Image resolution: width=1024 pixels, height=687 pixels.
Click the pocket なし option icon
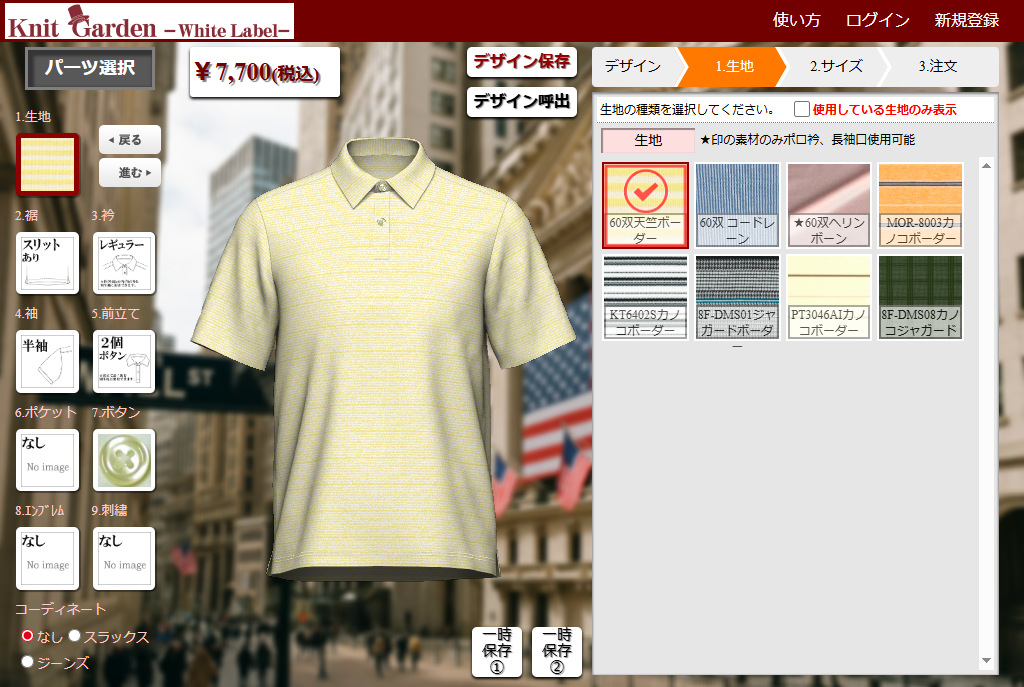coord(47,460)
